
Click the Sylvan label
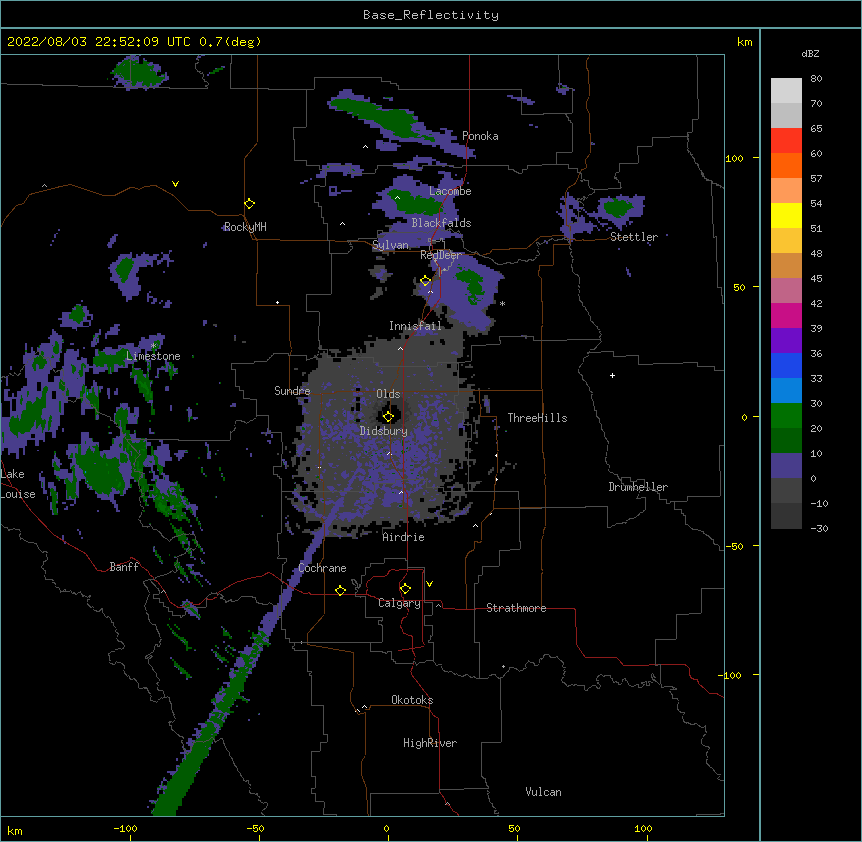coord(391,245)
